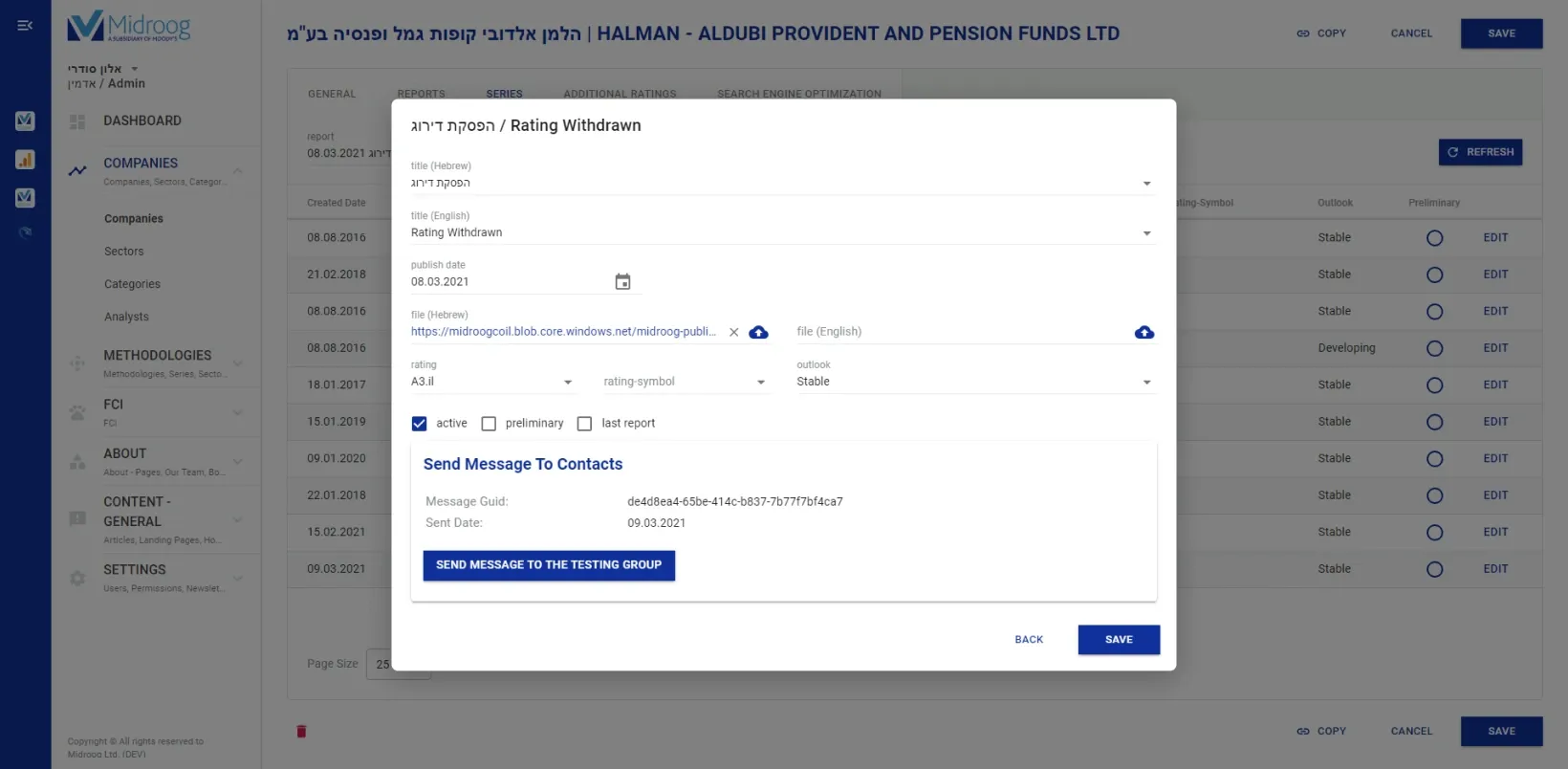Viewport: 1568px width, 769px height.
Task: Click Edit in the 15.02.2021 row
Action: (1495, 533)
